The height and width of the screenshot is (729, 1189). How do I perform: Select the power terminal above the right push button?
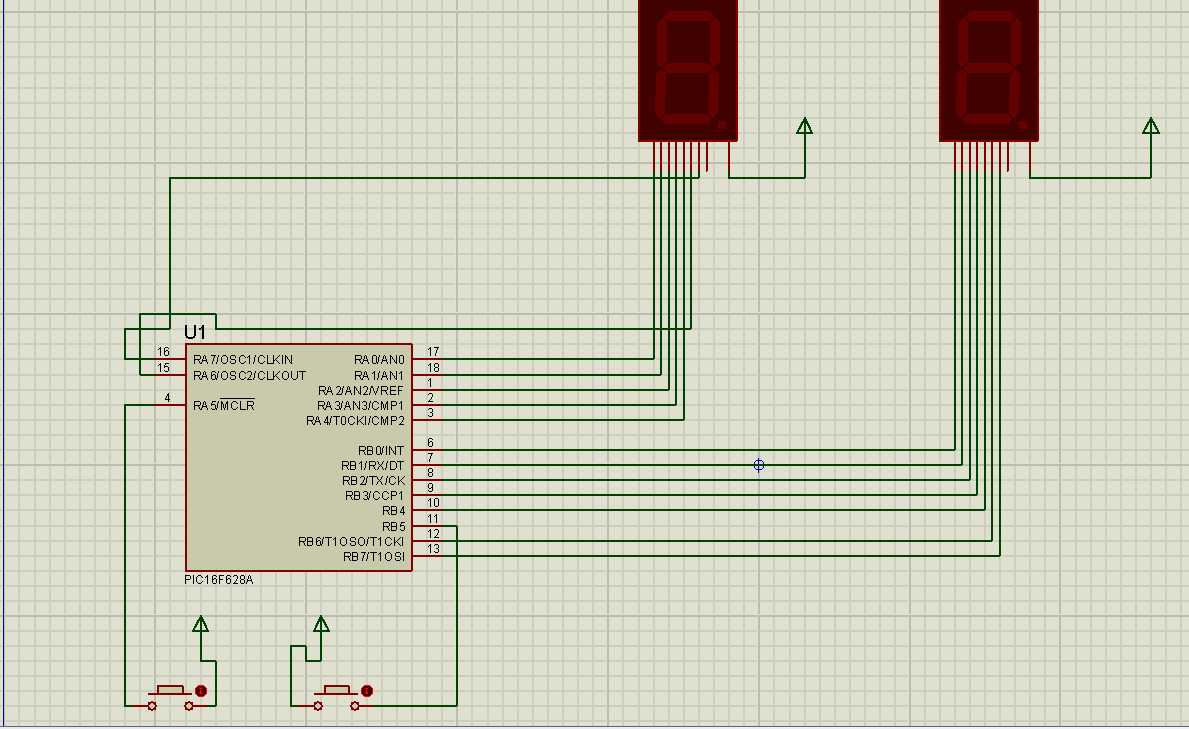point(321,624)
